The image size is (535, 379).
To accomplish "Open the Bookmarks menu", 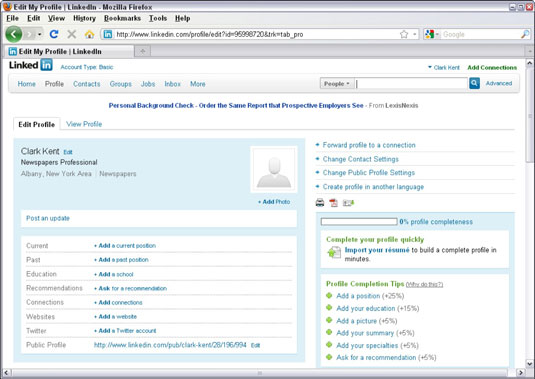I will (122, 18).
